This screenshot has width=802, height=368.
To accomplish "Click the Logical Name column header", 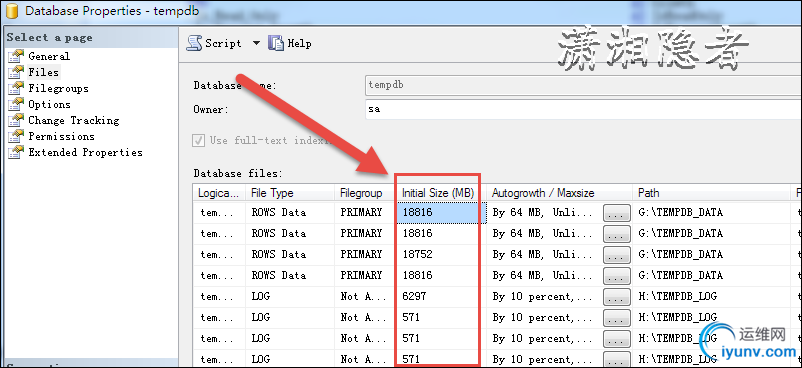I will tap(219, 193).
